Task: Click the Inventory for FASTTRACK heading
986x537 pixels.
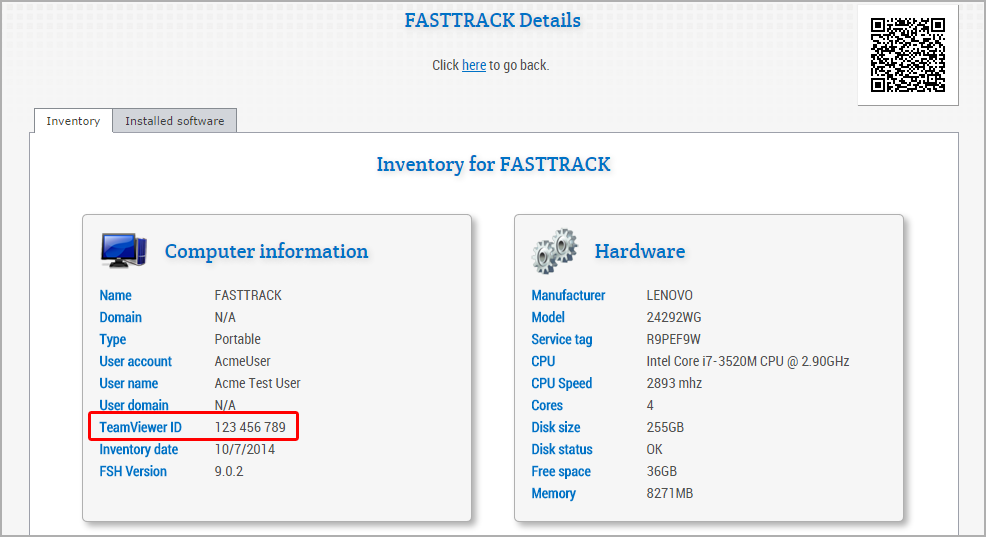Action: [x=493, y=164]
